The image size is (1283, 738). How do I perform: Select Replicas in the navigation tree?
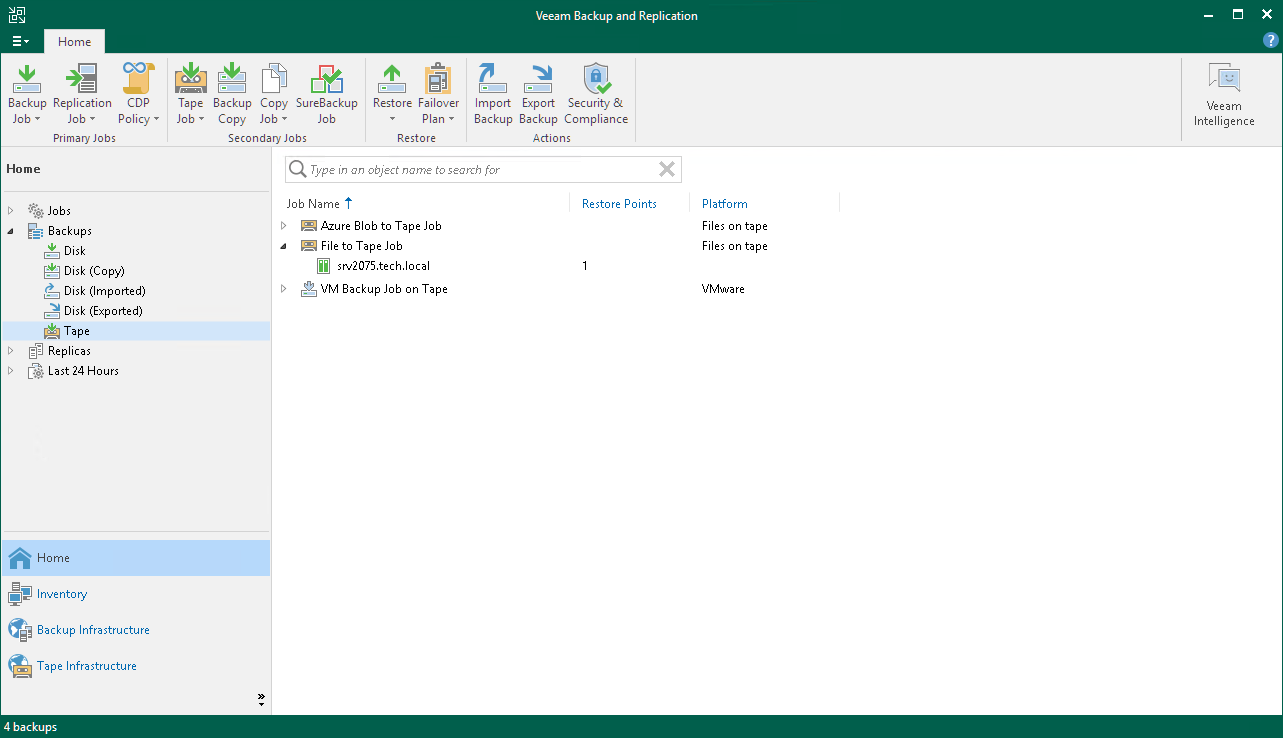(x=69, y=351)
